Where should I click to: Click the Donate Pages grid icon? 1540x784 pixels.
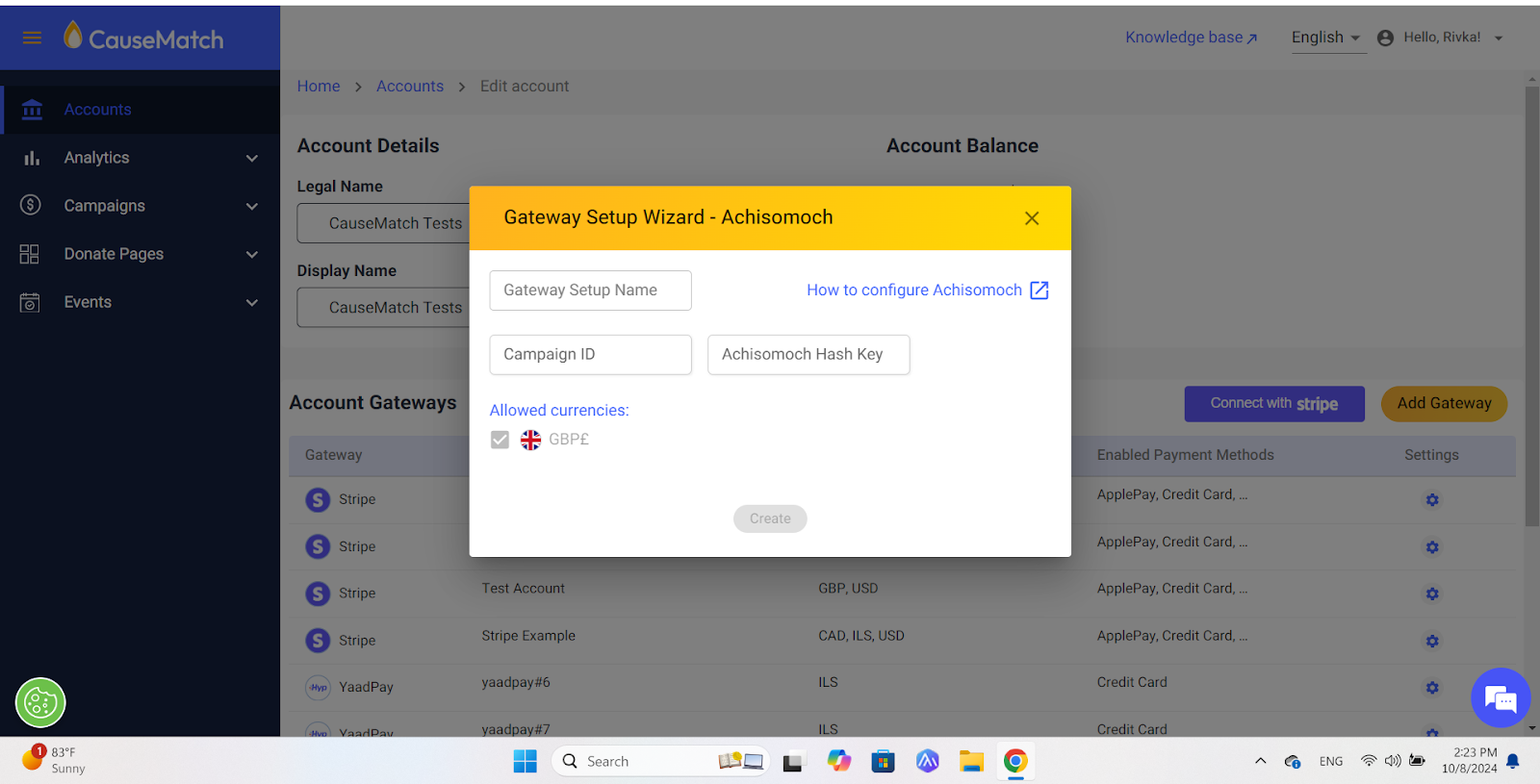pyautogui.click(x=30, y=254)
